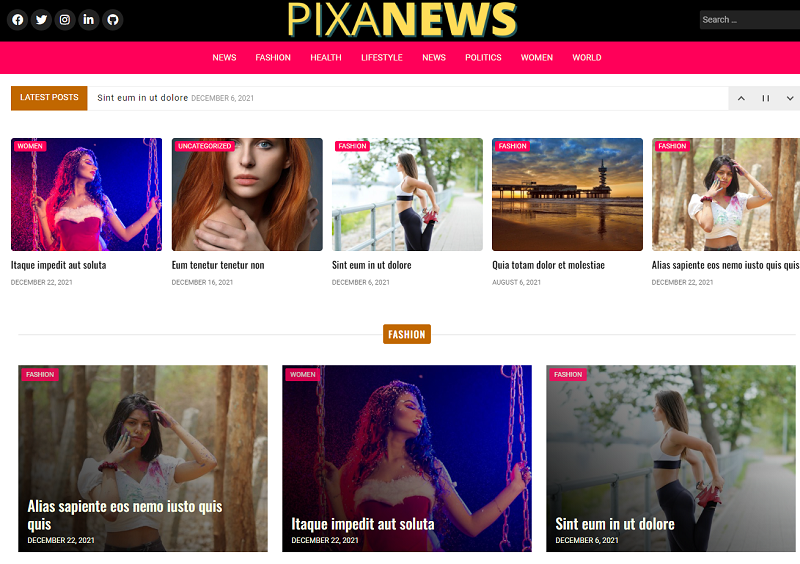800x564 pixels.
Task: Click the Uncategorized category tag
Action: click(x=204, y=146)
